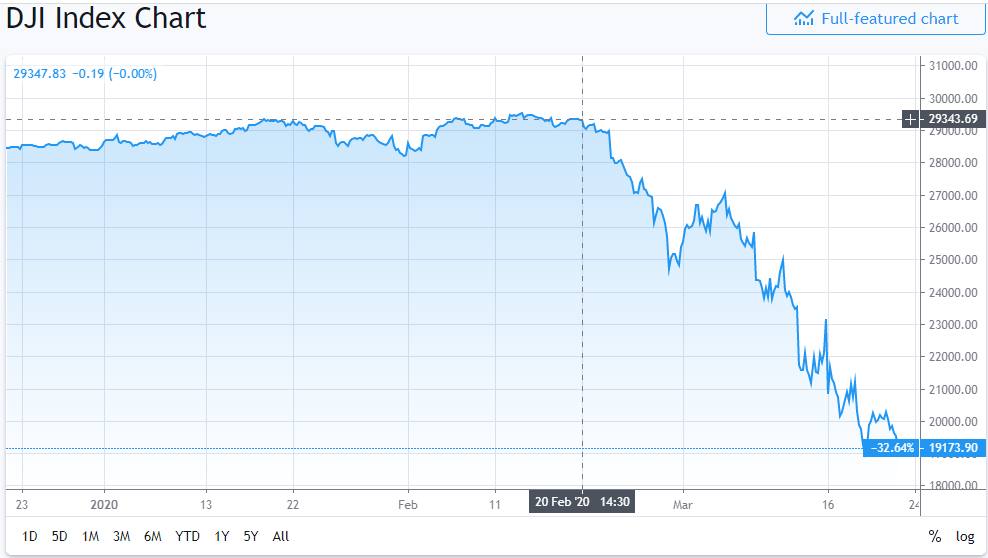Viewport: 988px width, 558px height.
Task: Click the 29347.83 price legend value
Action: (40, 73)
